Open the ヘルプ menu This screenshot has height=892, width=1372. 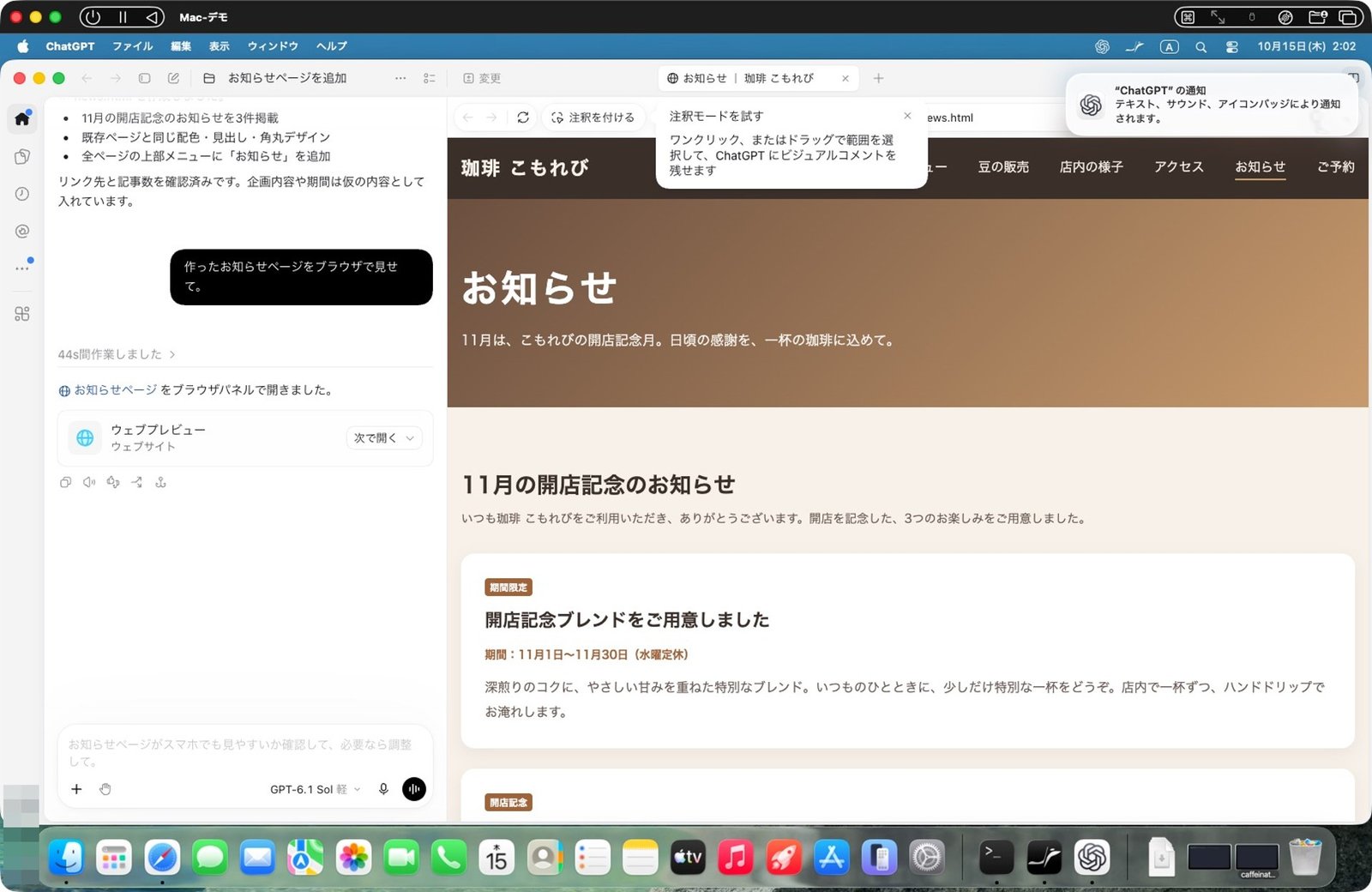pyautogui.click(x=332, y=46)
